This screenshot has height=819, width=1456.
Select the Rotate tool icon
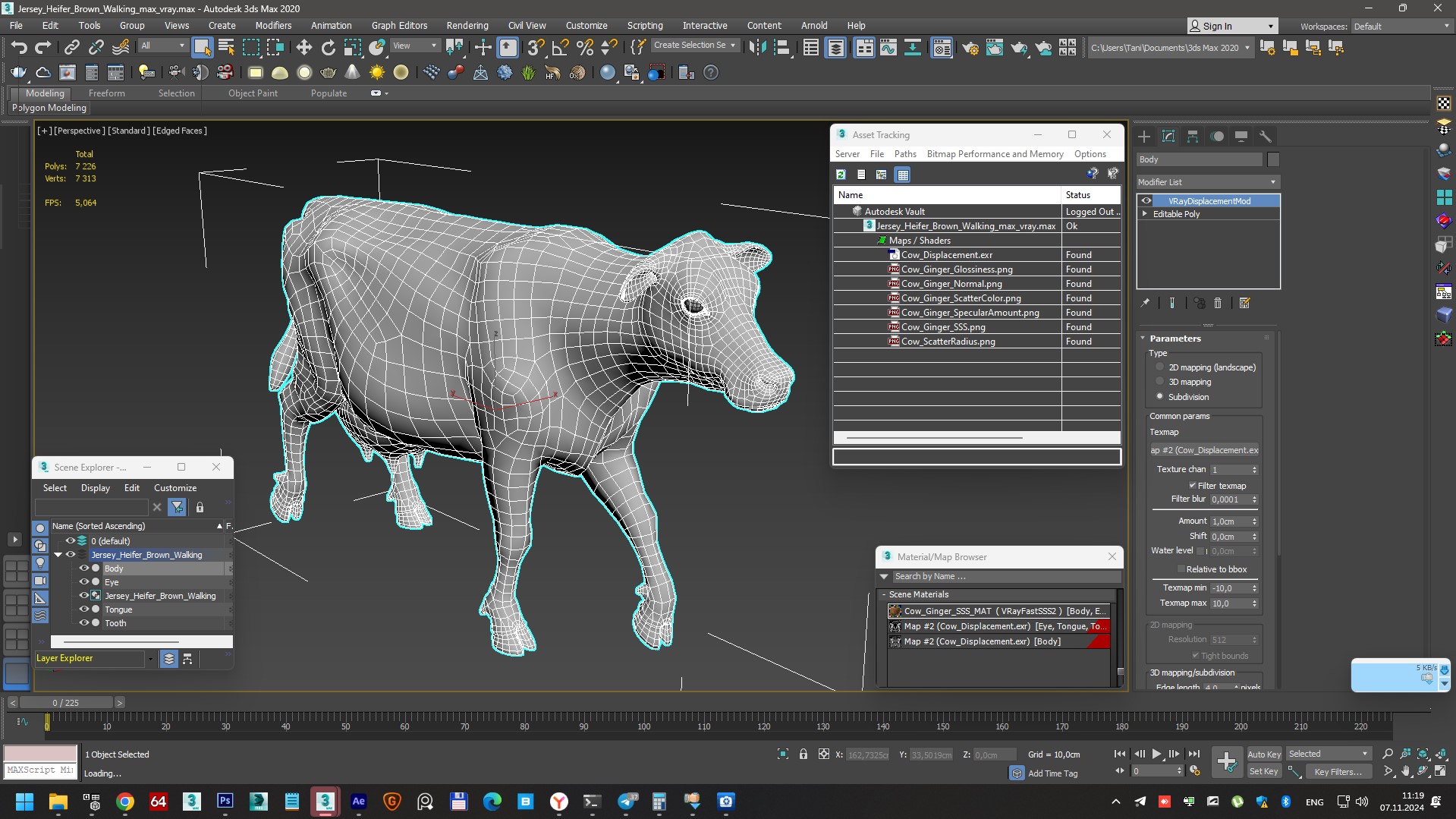pos(328,47)
